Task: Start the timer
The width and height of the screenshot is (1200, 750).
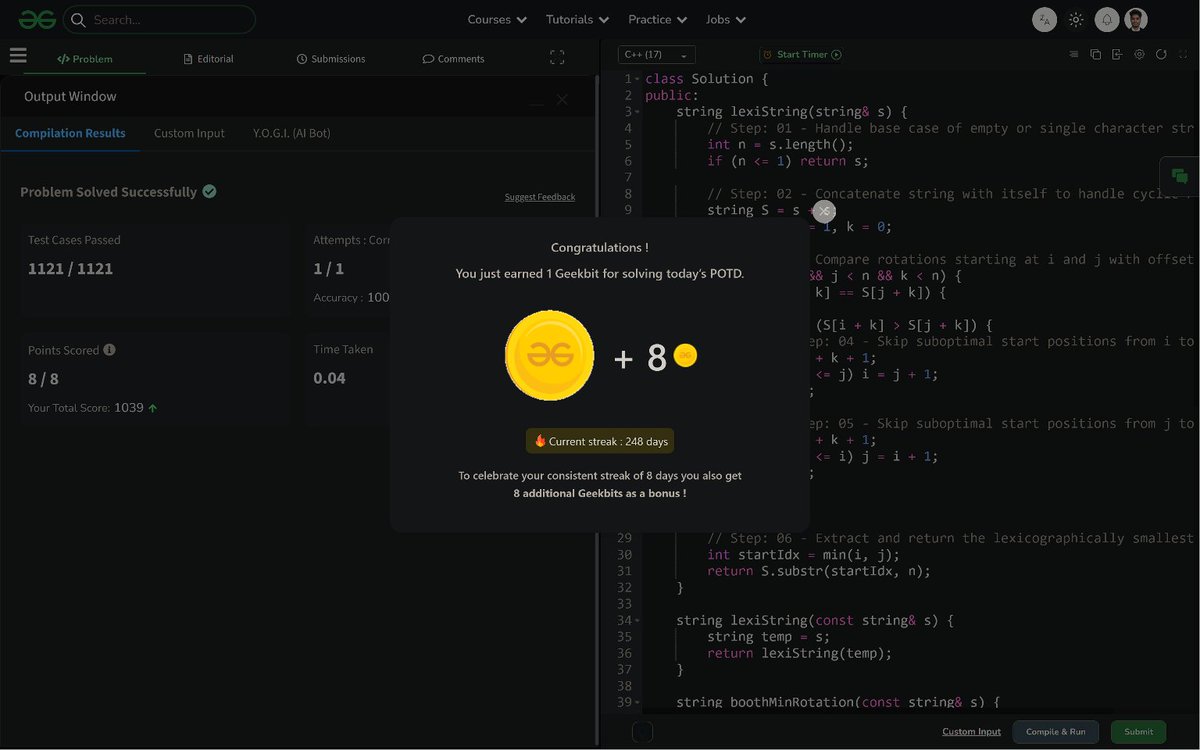Action: point(801,55)
